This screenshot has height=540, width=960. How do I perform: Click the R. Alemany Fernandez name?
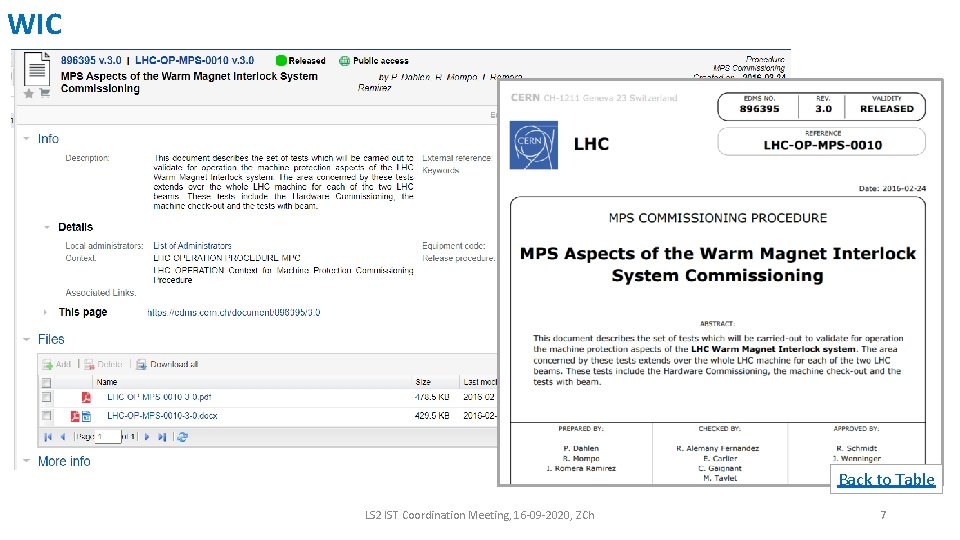(x=718, y=449)
